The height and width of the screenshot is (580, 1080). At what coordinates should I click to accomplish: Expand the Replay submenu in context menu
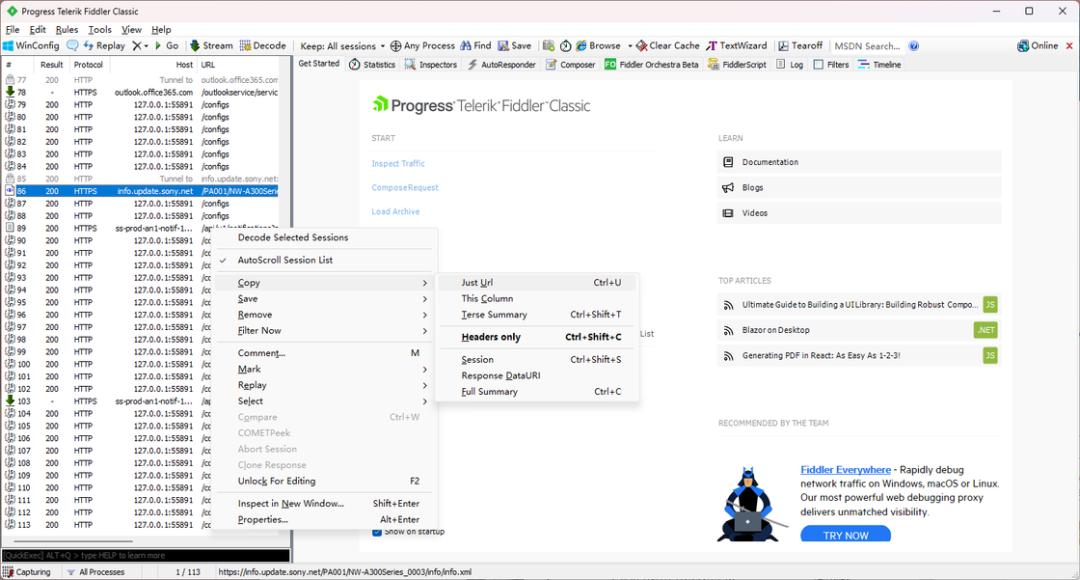click(x=326, y=384)
